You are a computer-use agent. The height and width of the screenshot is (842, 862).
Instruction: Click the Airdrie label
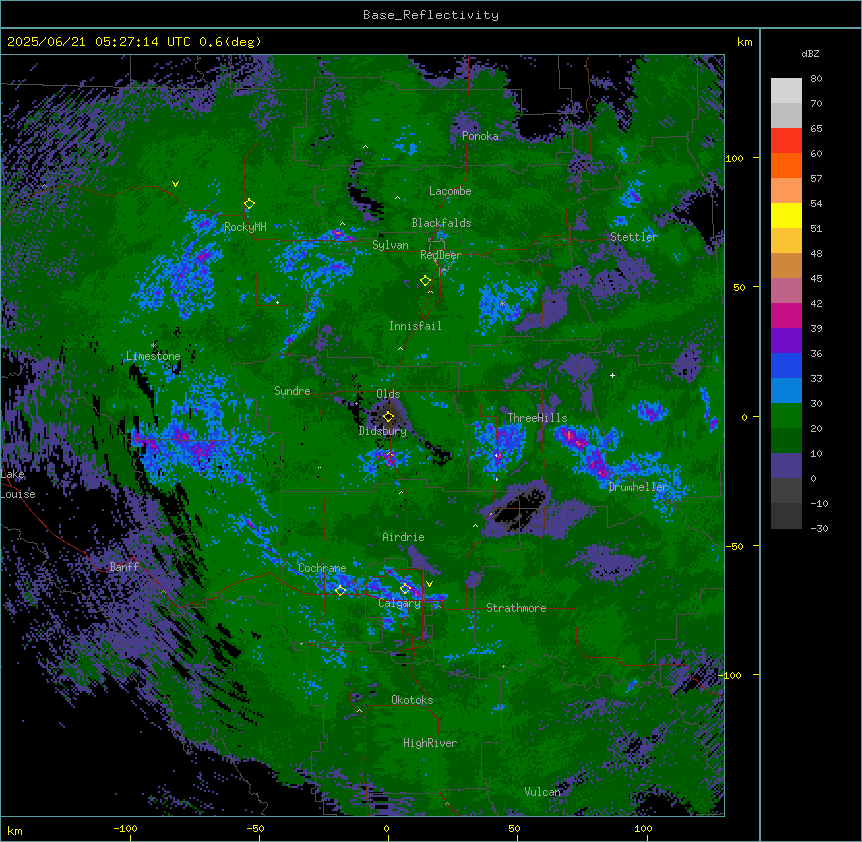403,537
